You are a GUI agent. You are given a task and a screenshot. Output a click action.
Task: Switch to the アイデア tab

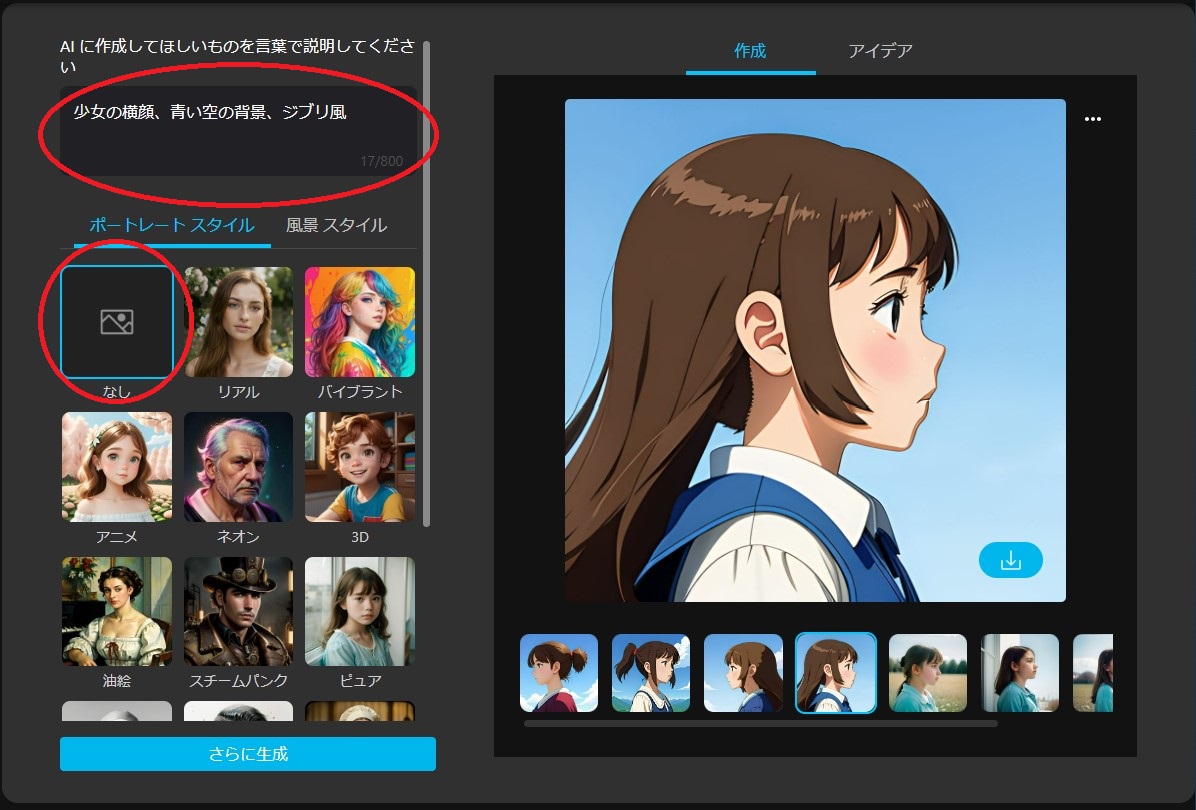(x=880, y=50)
